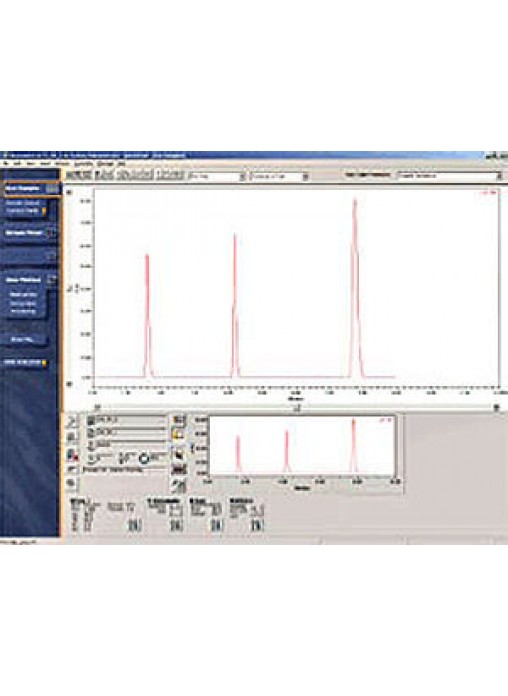The width and height of the screenshot is (508, 696).
Task: Click the circular ring icon below the three fields
Action: [x=145, y=458]
